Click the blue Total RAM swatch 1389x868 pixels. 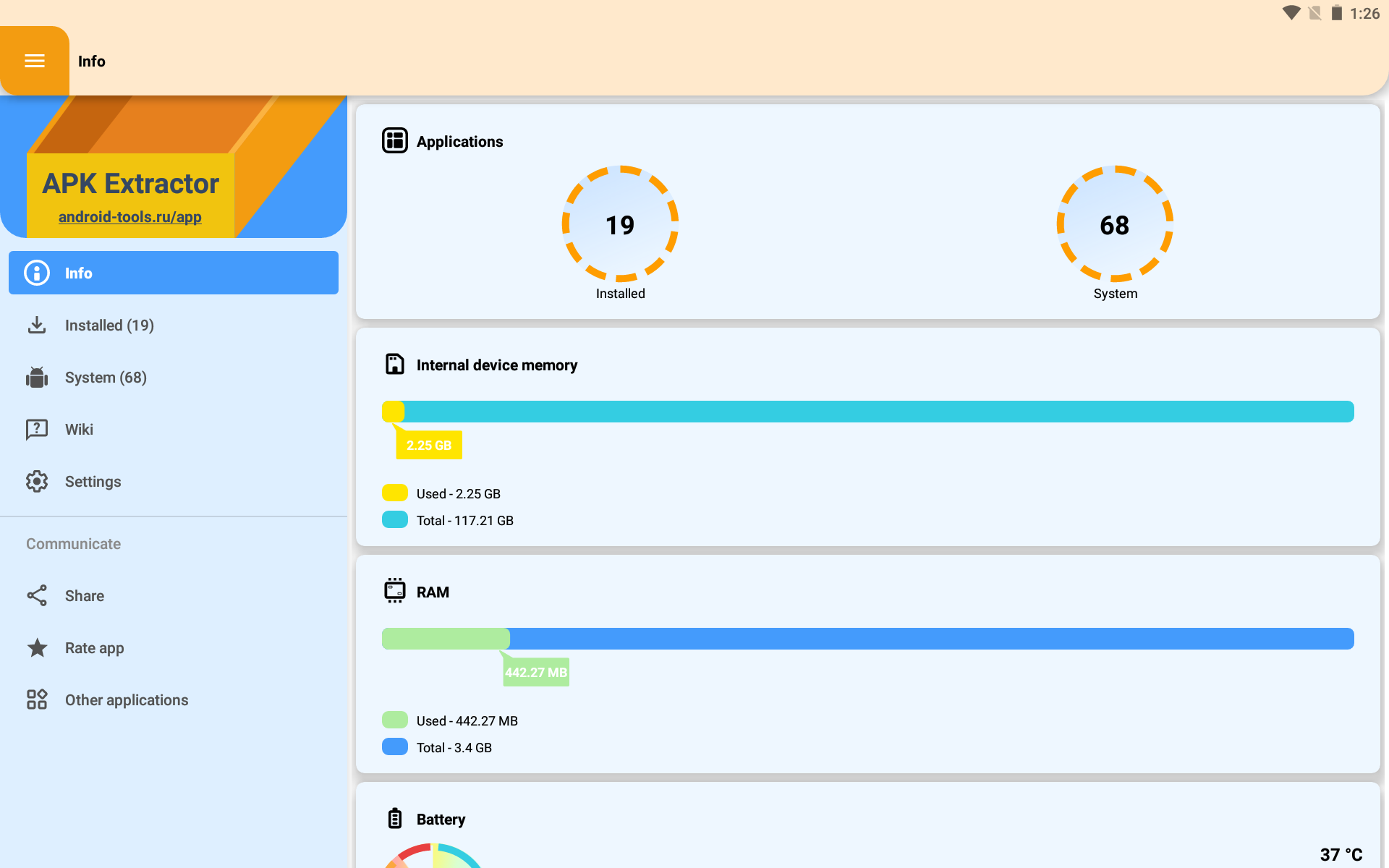(395, 747)
